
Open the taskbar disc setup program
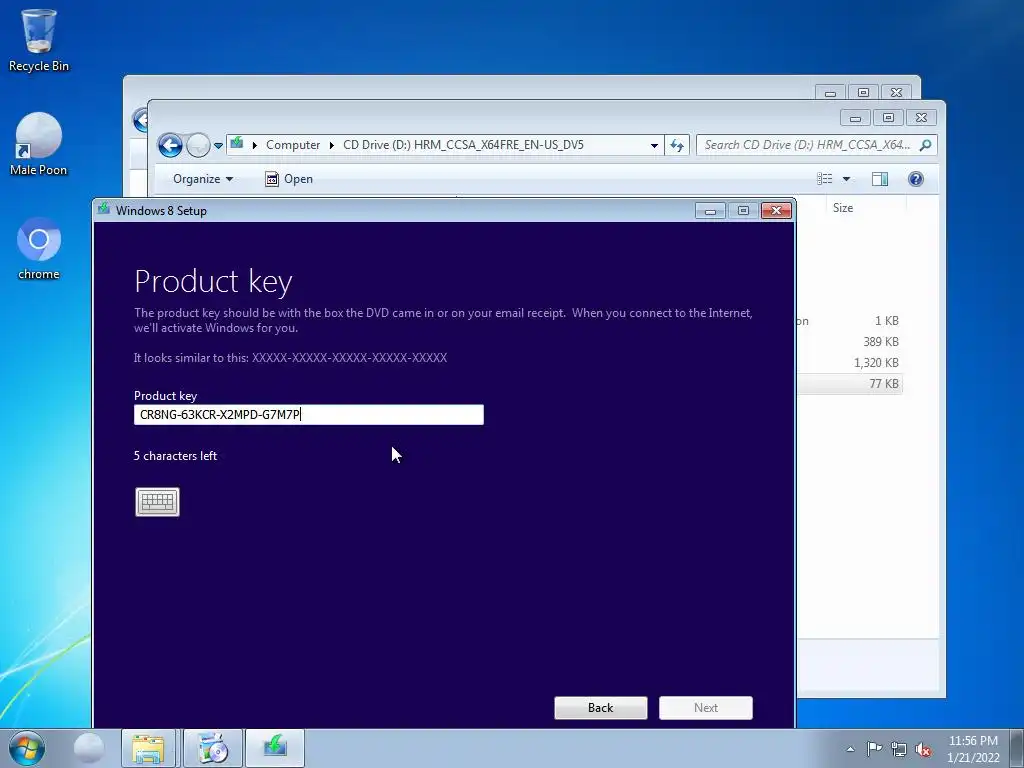click(213, 748)
